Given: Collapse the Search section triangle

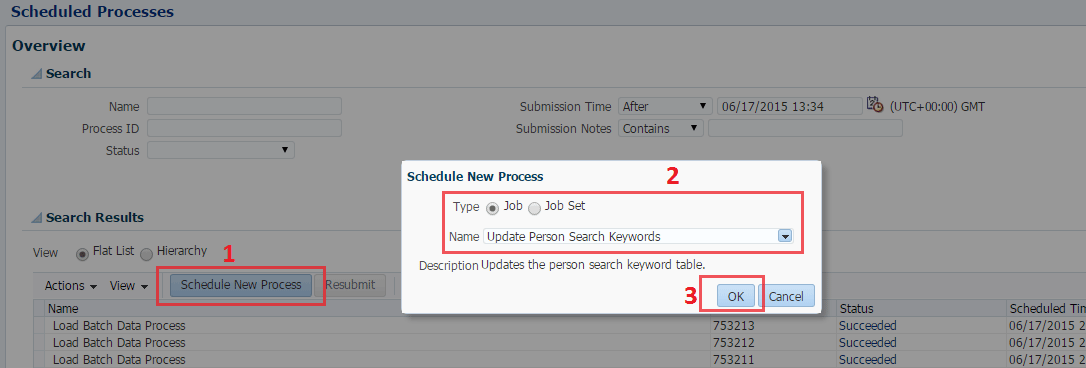Looking at the screenshot, I should tap(37, 74).
